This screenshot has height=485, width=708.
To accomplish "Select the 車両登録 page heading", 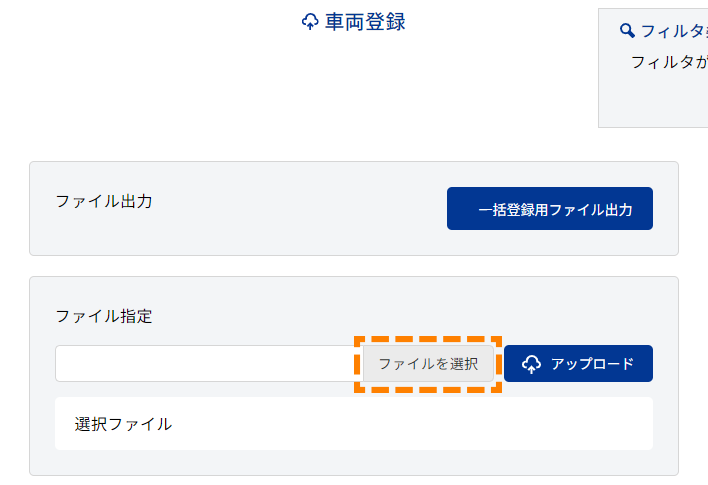I will (x=365, y=22).
